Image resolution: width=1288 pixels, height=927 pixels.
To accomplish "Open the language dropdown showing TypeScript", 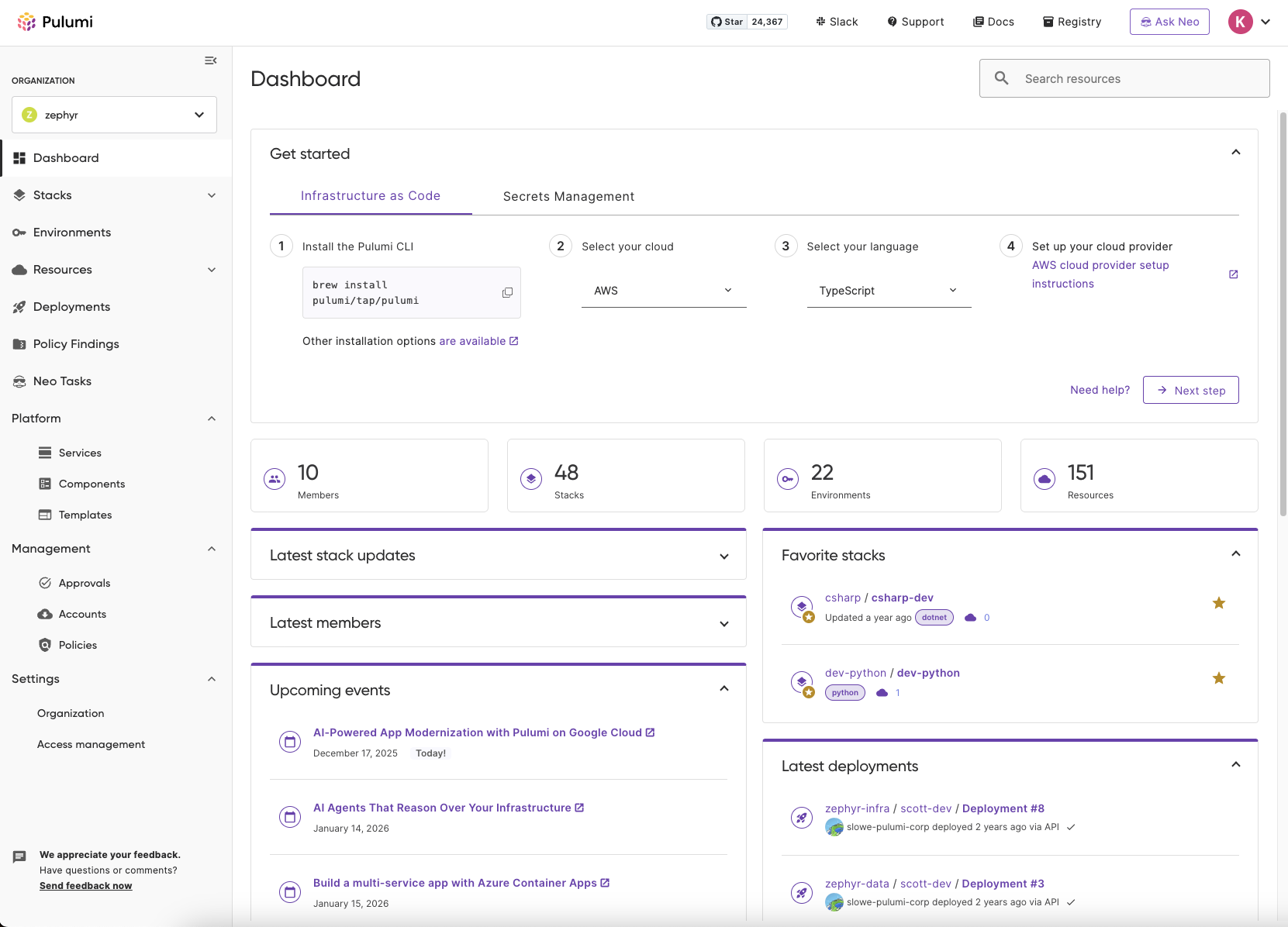I will point(889,291).
